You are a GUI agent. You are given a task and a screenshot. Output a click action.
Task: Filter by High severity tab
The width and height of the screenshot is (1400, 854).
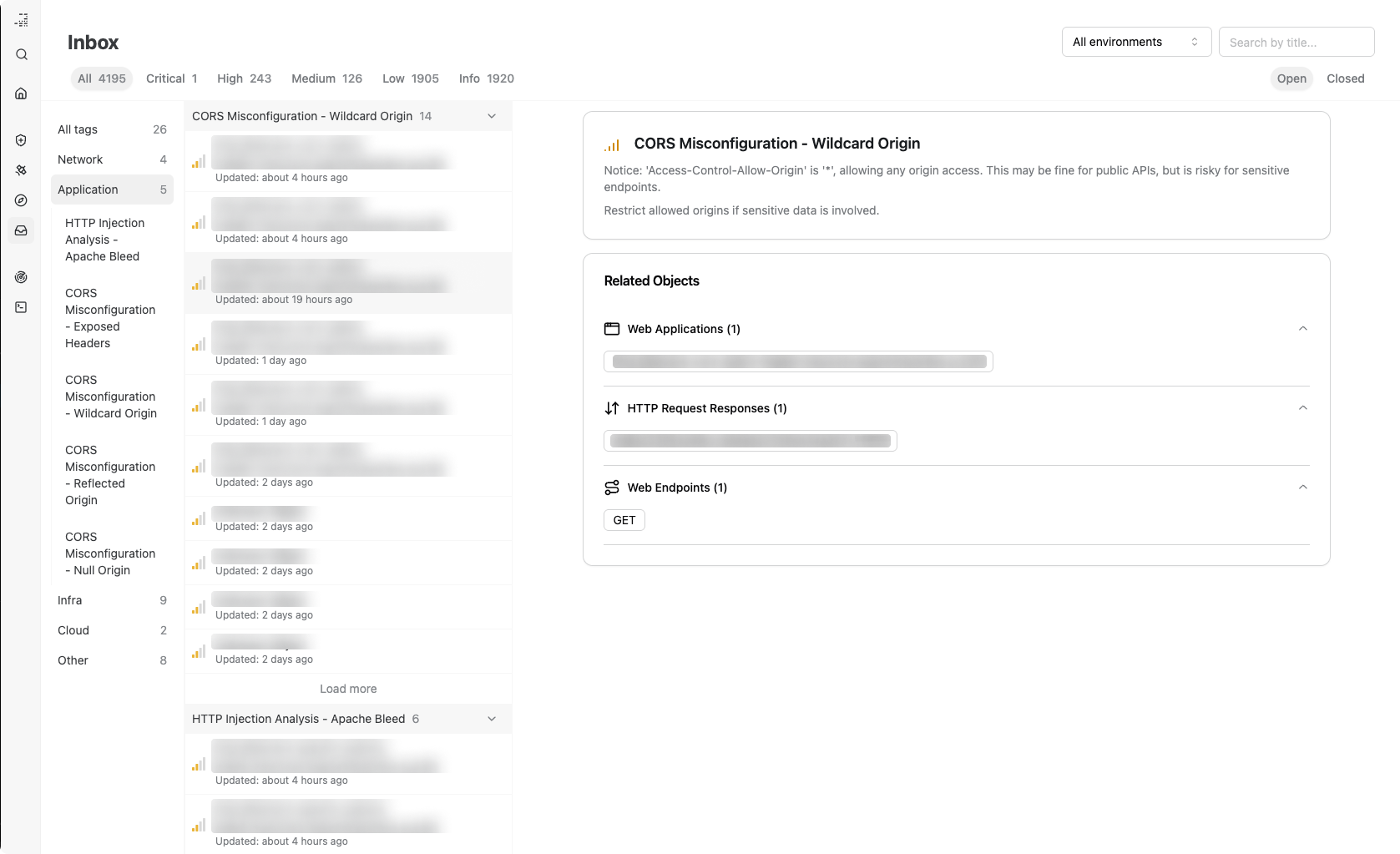pyautogui.click(x=244, y=78)
